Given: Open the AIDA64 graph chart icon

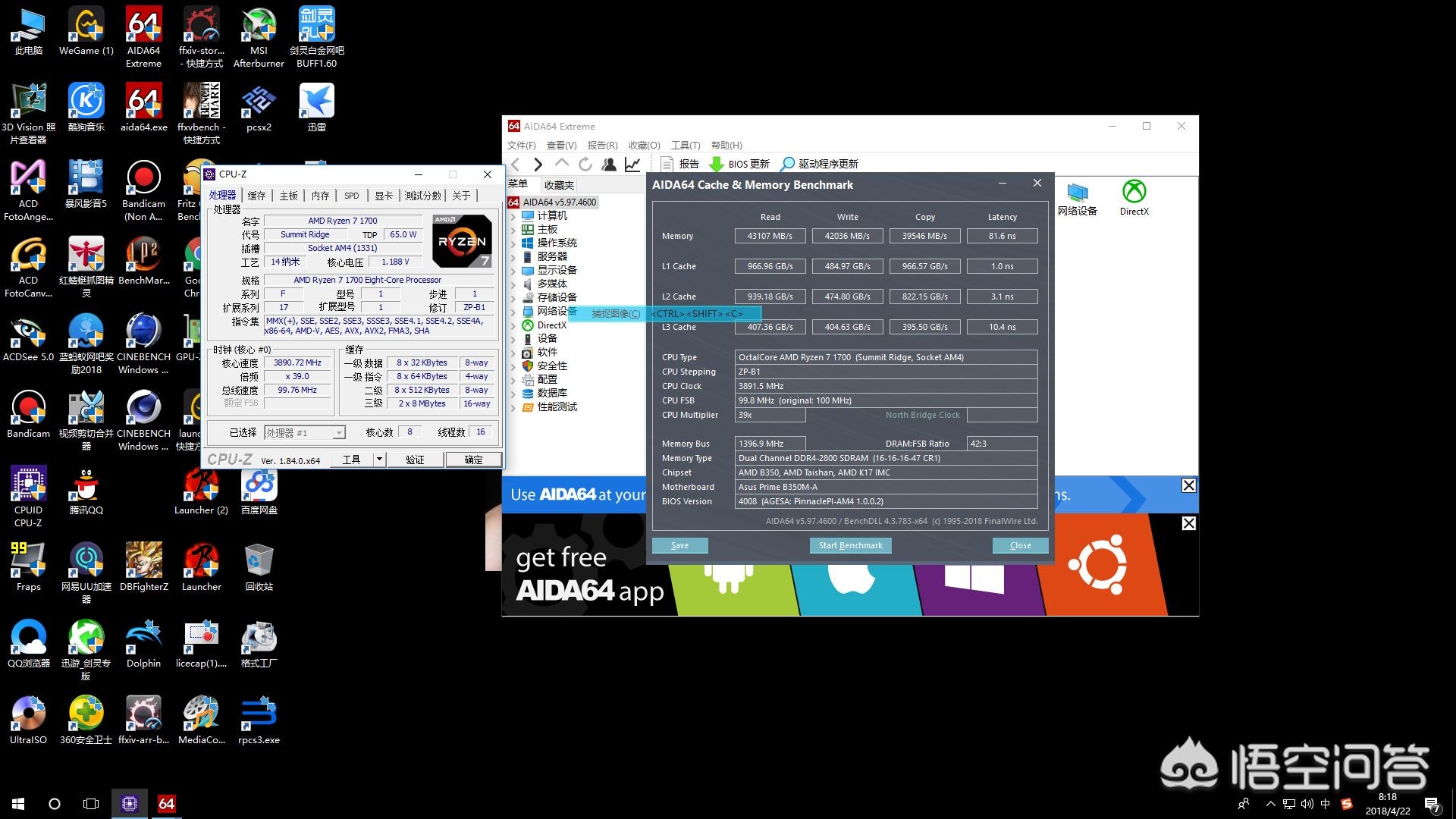Looking at the screenshot, I should [632, 164].
